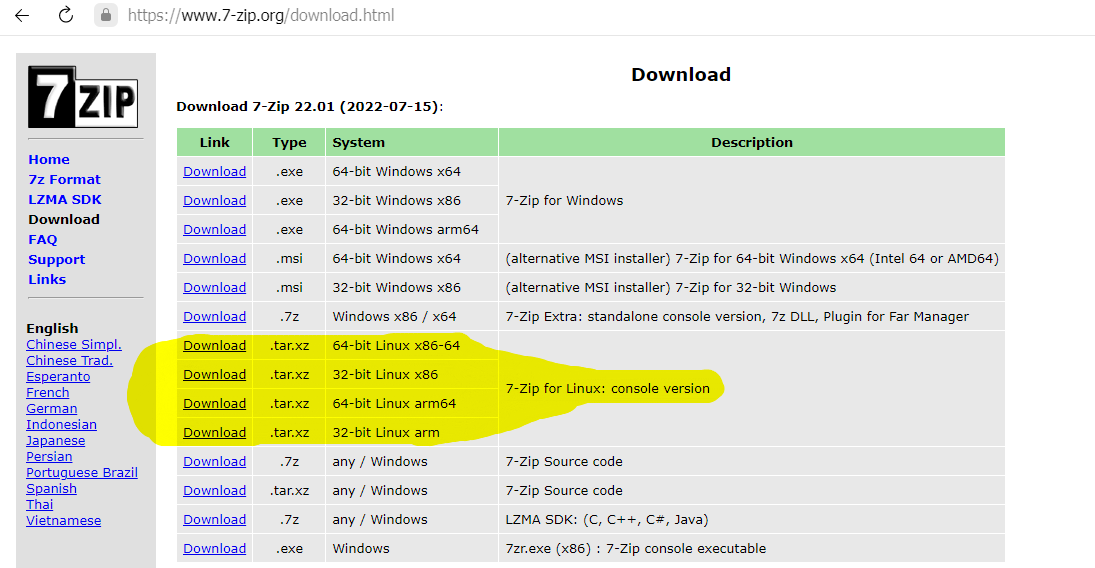
Task: Click the browser back arrow
Action: click(22, 15)
